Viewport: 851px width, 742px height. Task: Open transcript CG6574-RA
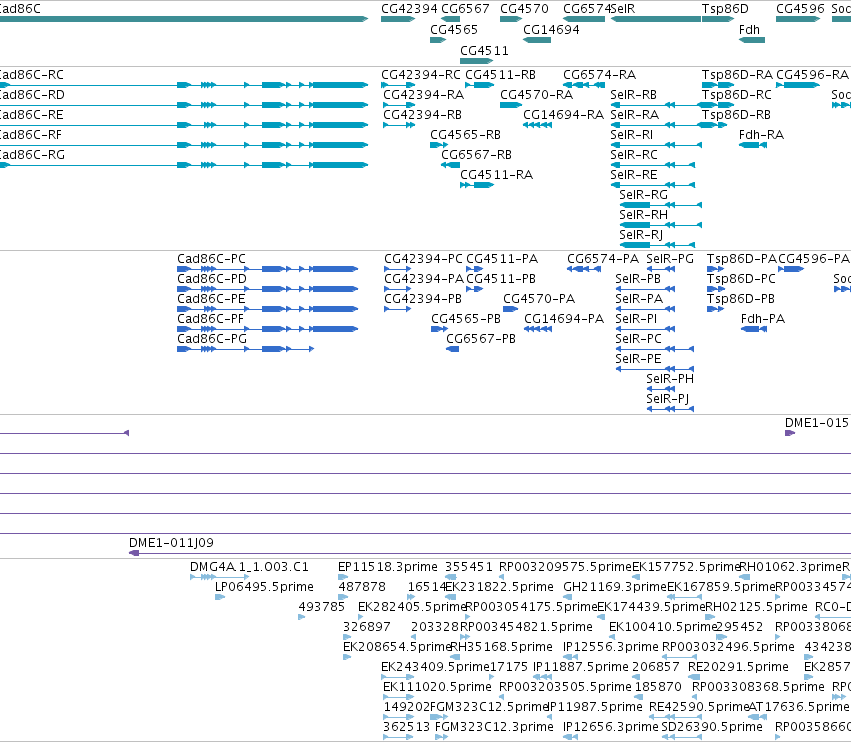point(600,75)
